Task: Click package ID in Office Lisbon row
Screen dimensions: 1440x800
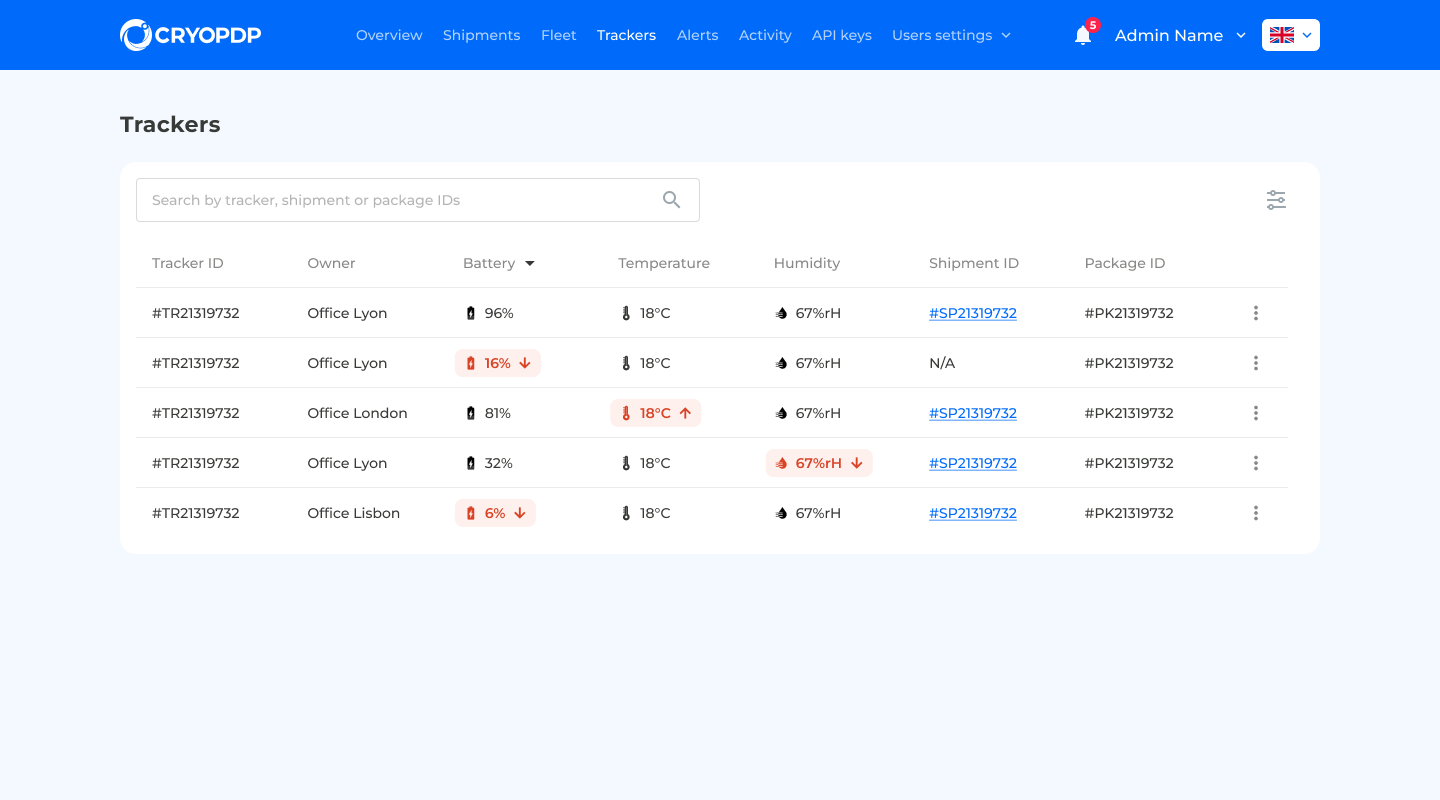Action: 1129,513
